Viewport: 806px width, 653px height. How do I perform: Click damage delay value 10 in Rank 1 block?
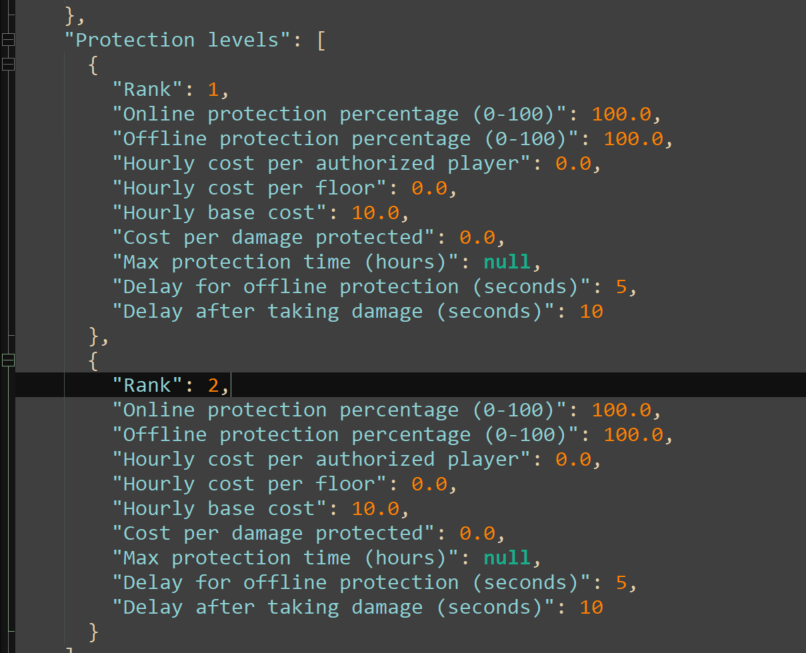[x=591, y=312]
